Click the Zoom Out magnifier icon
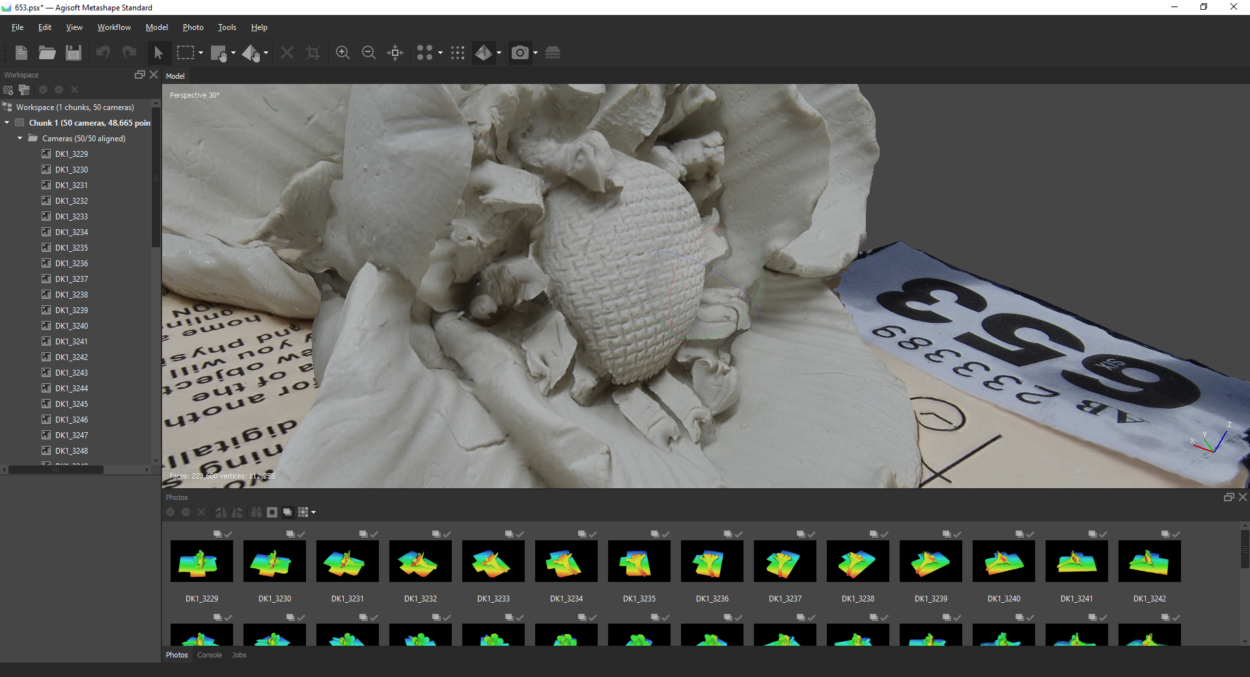 369,53
